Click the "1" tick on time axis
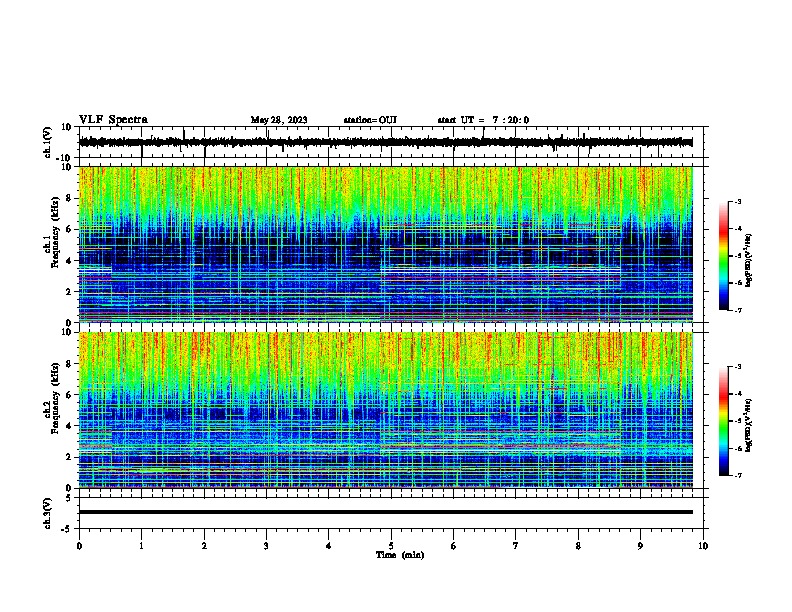The width and height of the screenshot is (792, 612). [x=141, y=546]
